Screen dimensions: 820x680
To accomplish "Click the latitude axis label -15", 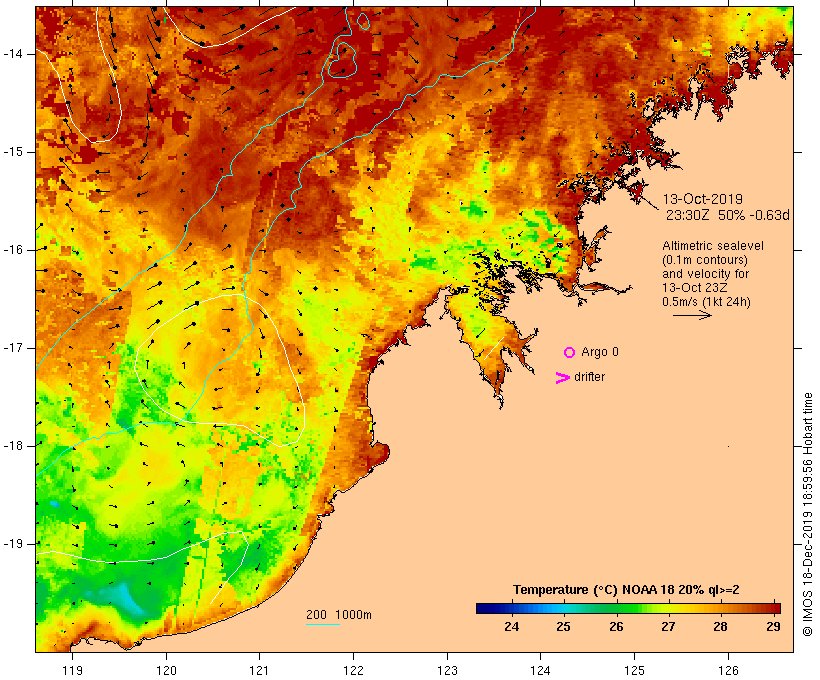I will pyautogui.click(x=13, y=152).
